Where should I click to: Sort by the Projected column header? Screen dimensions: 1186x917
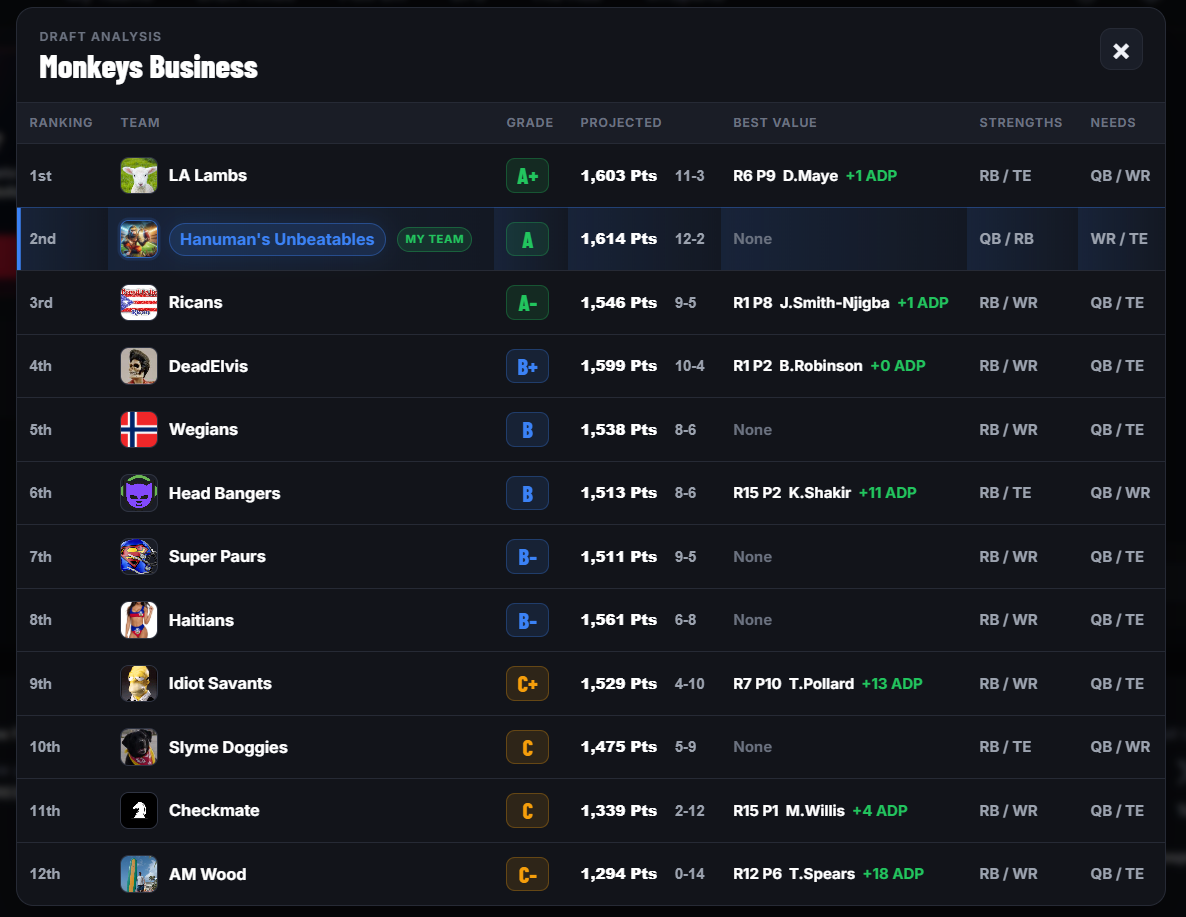click(x=620, y=123)
